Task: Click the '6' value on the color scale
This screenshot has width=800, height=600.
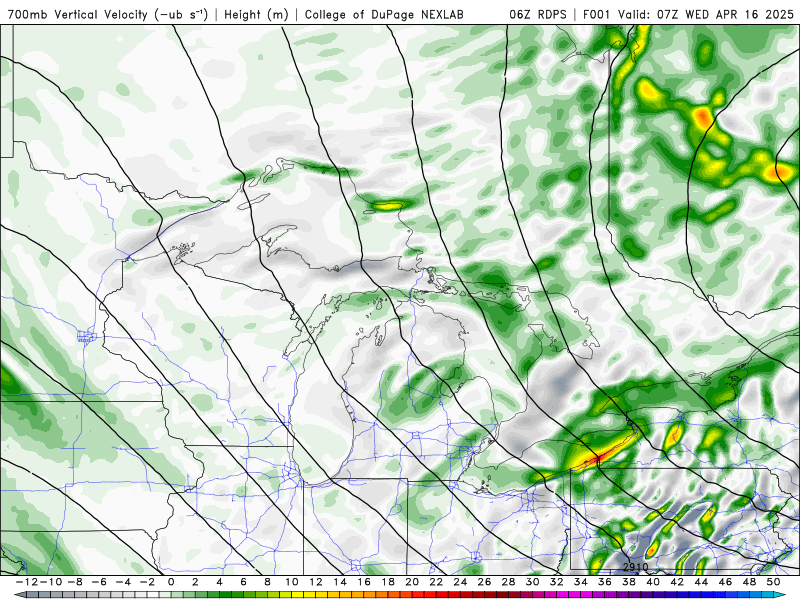Action: coord(243,582)
